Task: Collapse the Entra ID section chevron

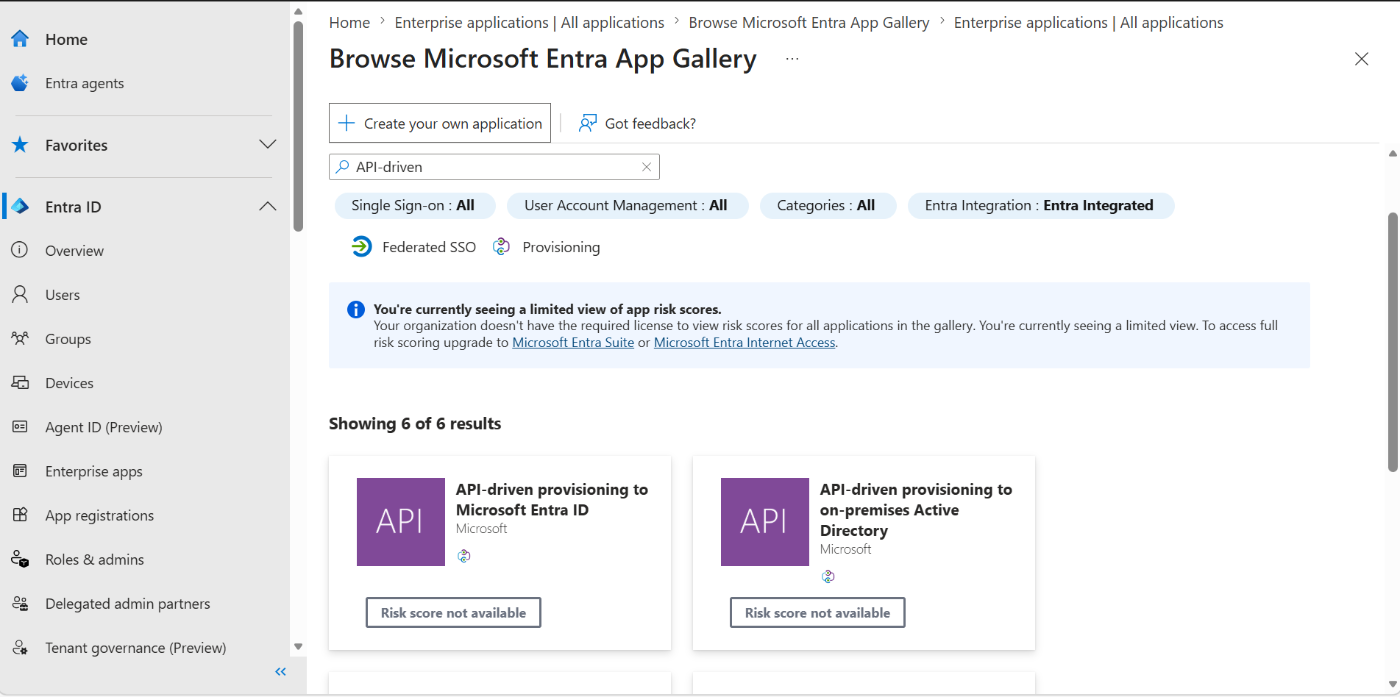Action: (268, 207)
